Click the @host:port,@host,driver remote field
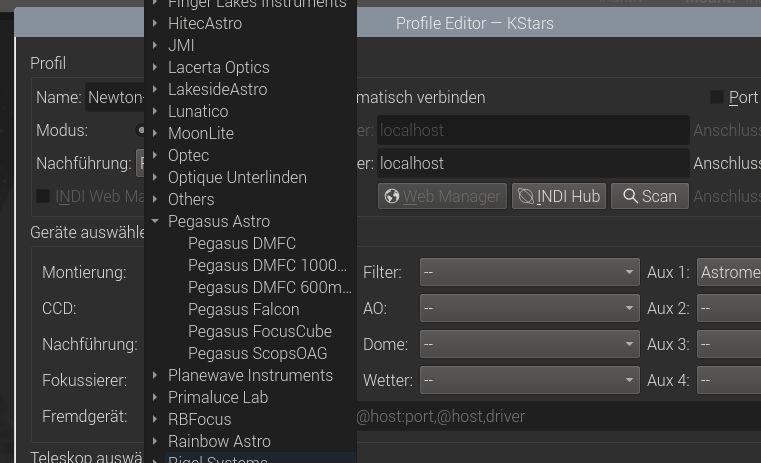The height and width of the screenshot is (463, 761). pyautogui.click(x=558, y=416)
